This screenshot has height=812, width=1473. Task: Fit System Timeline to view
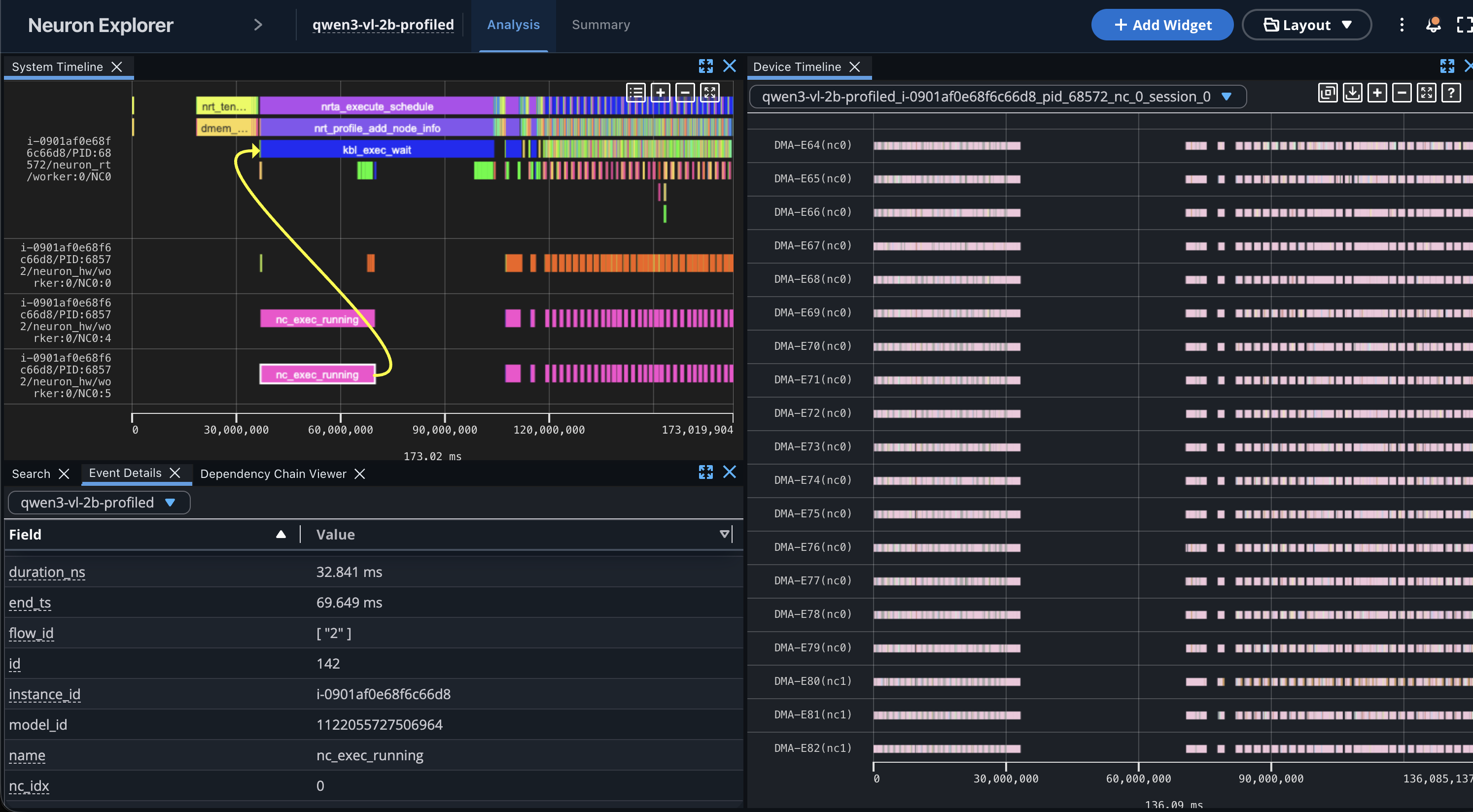point(709,92)
